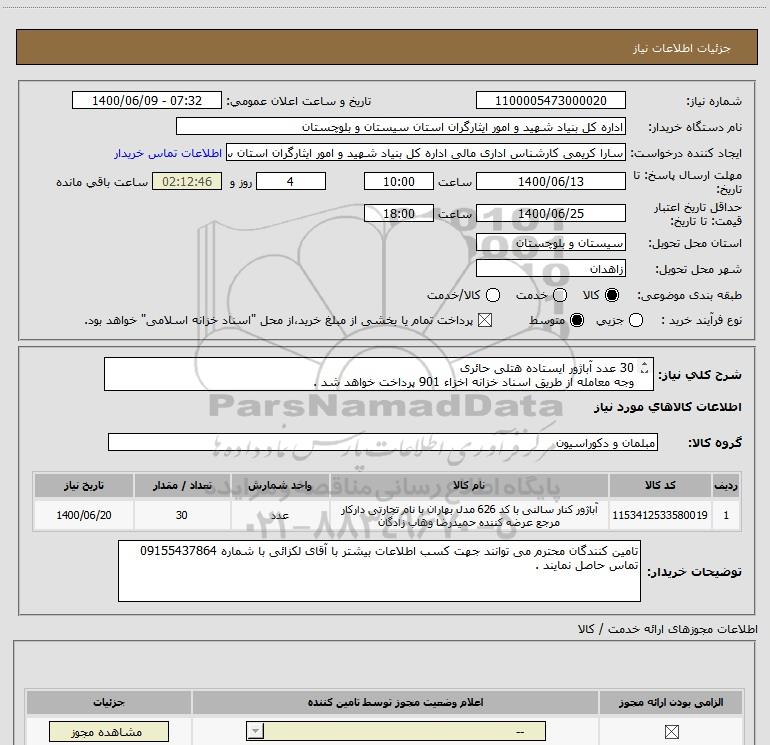770x745 pixels.
Task: Click the اطلاعات مجوزهای ارائه خدمت / کالا heading
Action: [667, 629]
